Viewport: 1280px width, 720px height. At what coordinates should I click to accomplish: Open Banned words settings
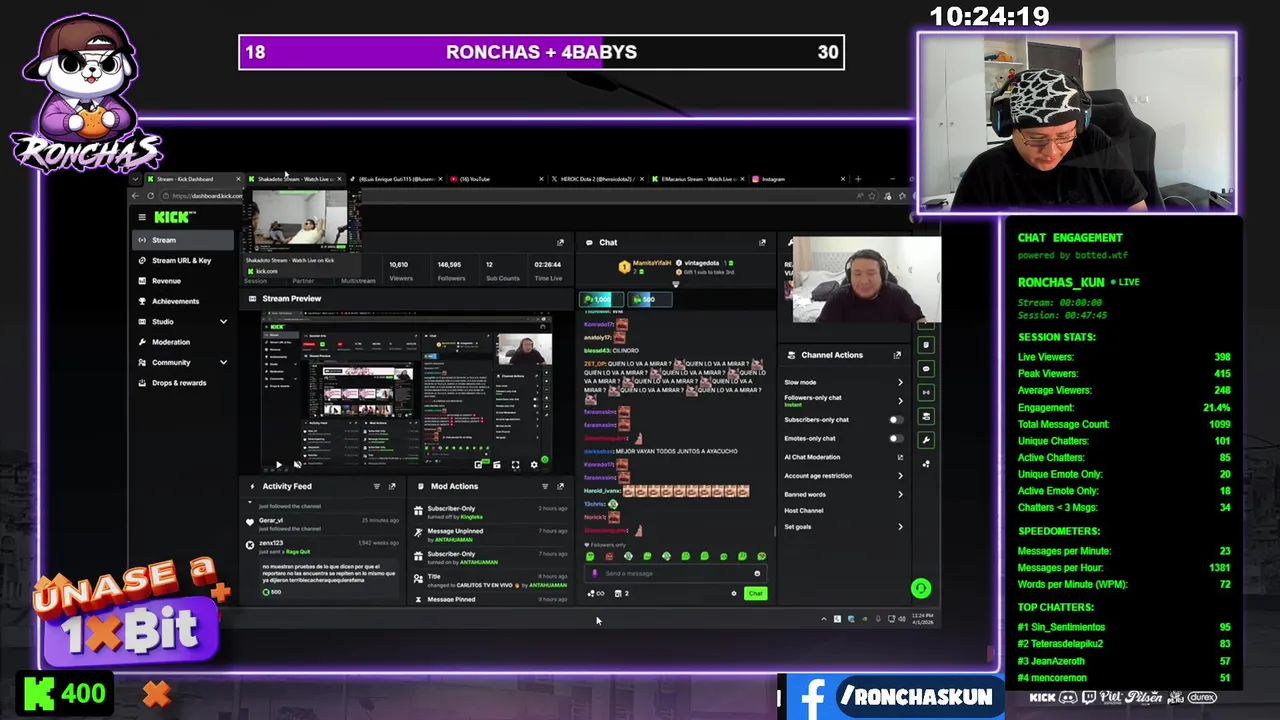[843, 494]
